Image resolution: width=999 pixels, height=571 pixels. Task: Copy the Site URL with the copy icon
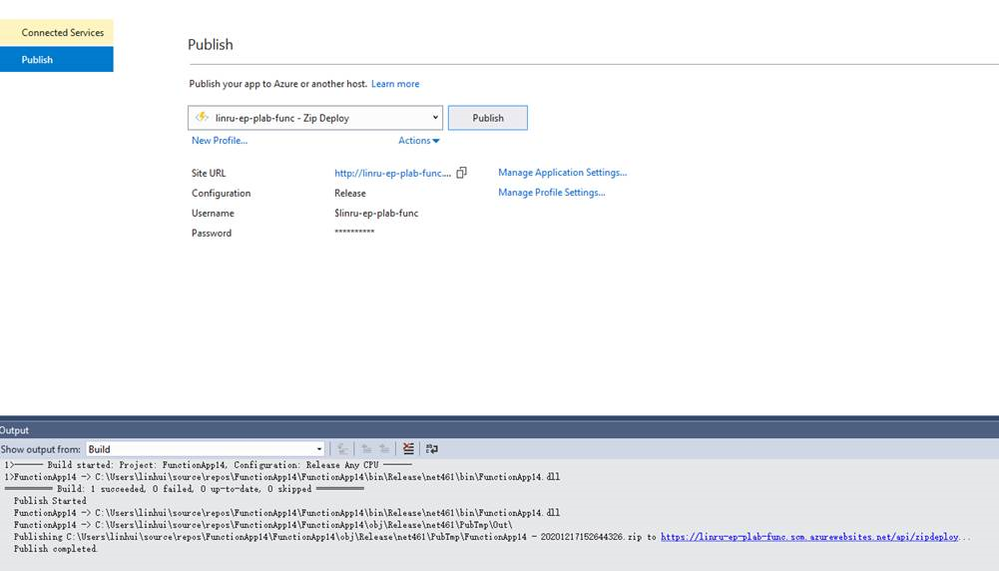[462, 173]
